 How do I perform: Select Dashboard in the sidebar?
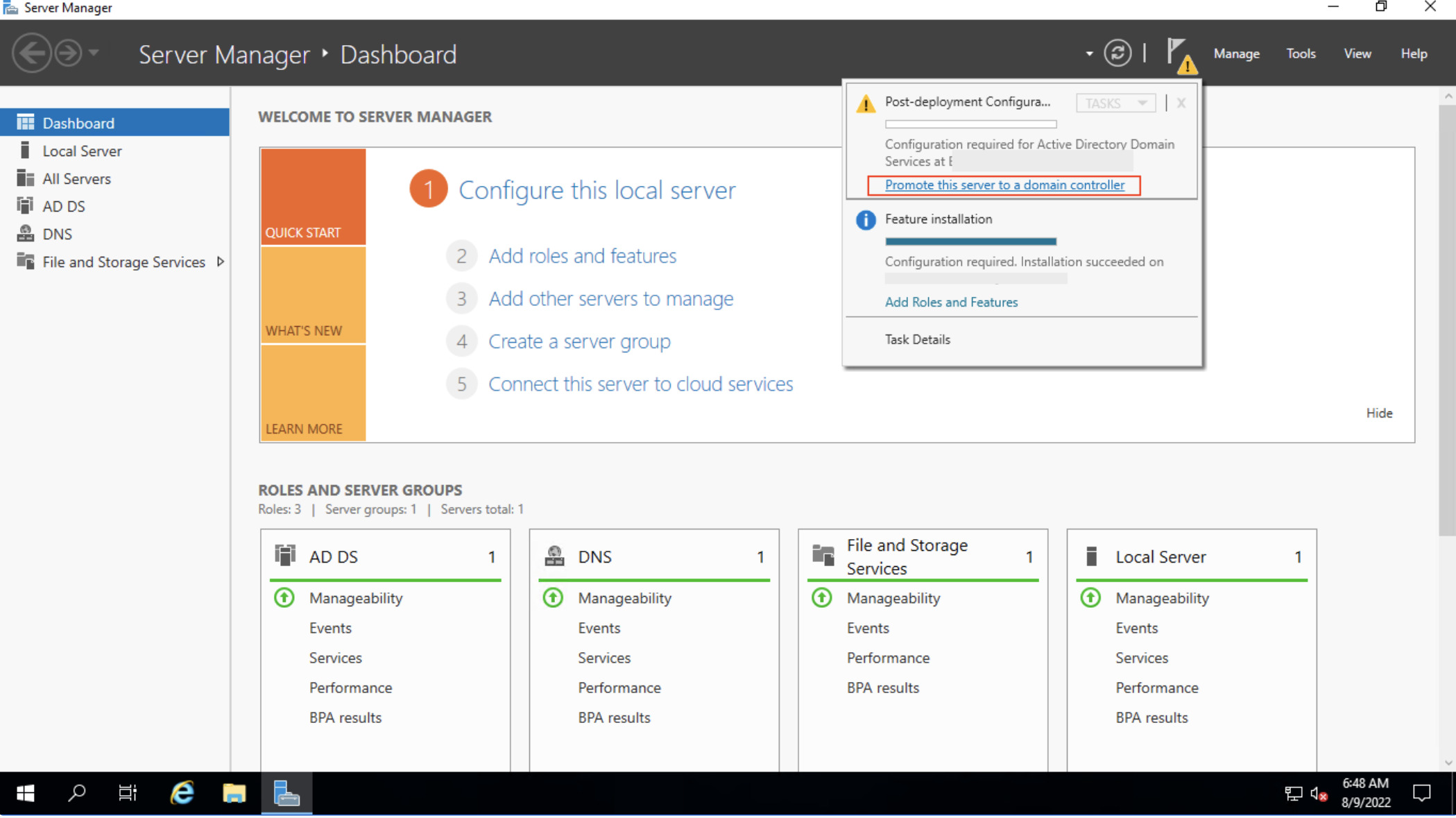[x=115, y=123]
